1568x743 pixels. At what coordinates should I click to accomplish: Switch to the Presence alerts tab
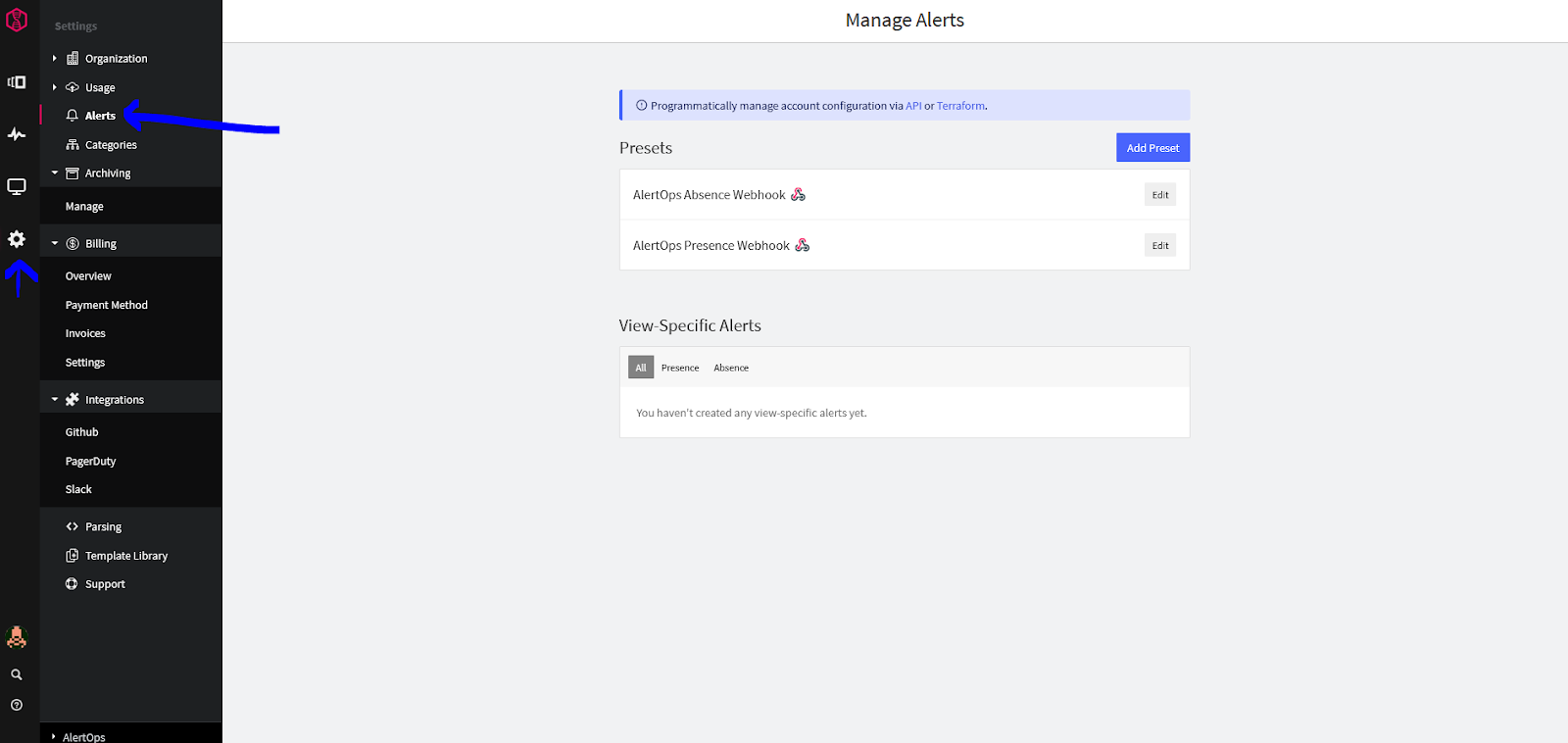pyautogui.click(x=679, y=368)
